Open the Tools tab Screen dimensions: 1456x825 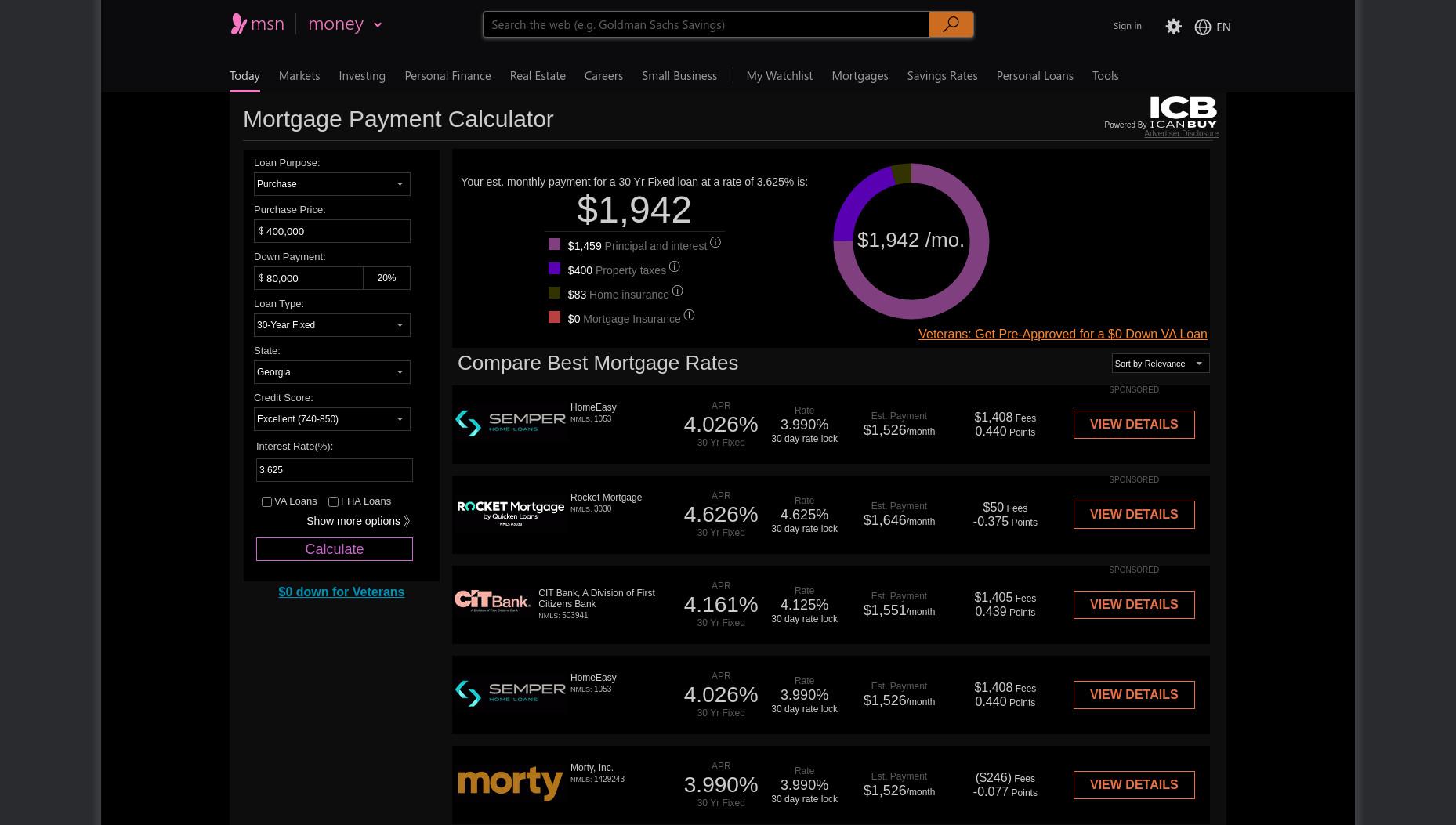(1105, 75)
